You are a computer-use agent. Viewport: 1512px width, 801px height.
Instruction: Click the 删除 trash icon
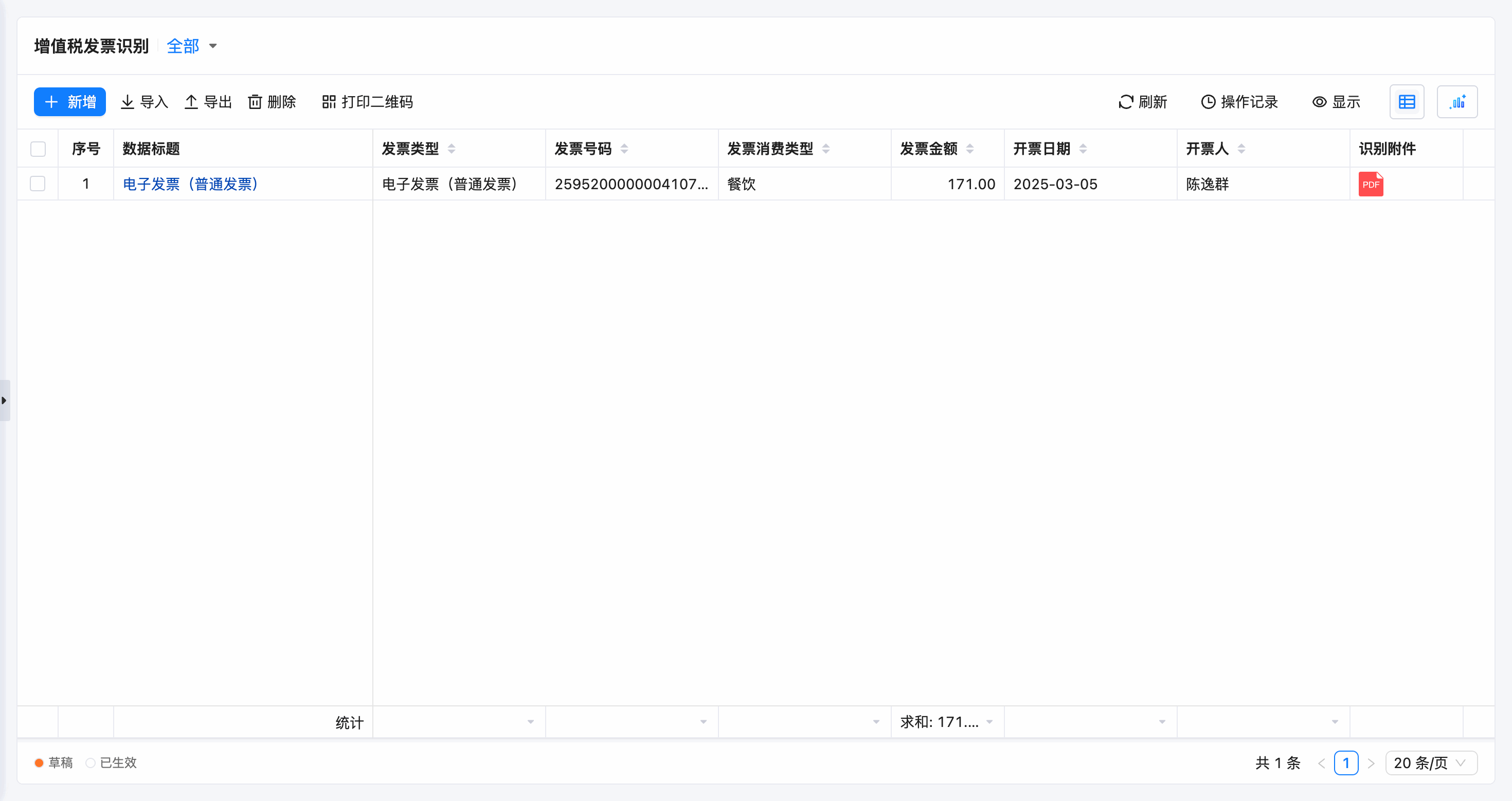click(255, 102)
